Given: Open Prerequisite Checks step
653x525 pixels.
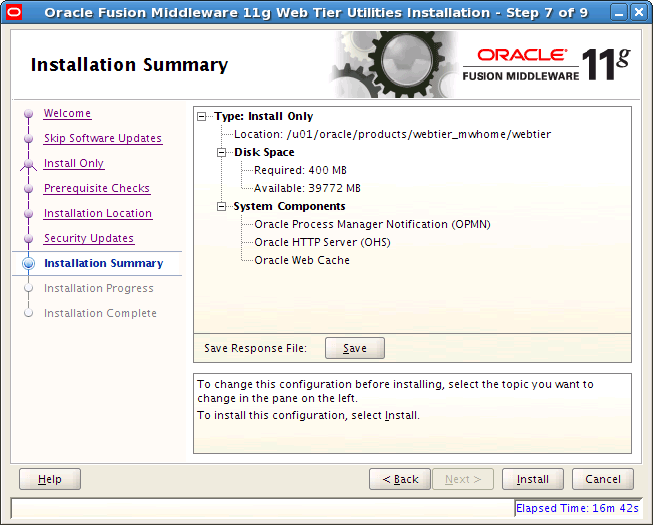Looking at the screenshot, I should click(x=97, y=188).
